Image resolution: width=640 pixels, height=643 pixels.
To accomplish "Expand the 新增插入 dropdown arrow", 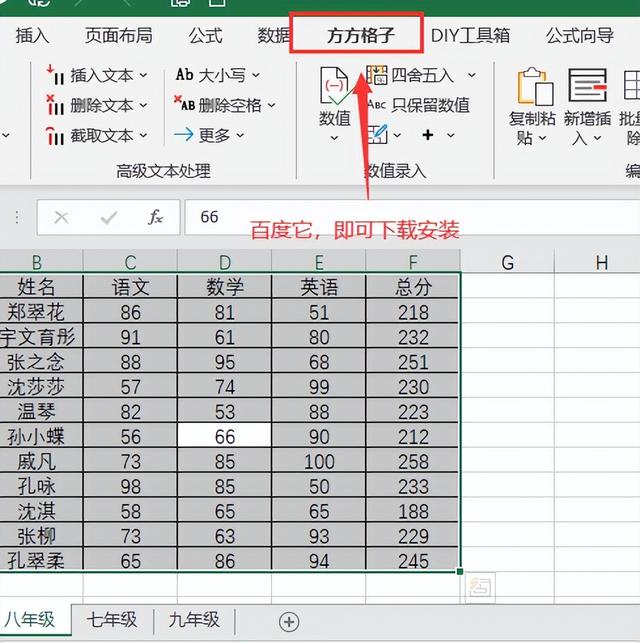I will (597, 138).
